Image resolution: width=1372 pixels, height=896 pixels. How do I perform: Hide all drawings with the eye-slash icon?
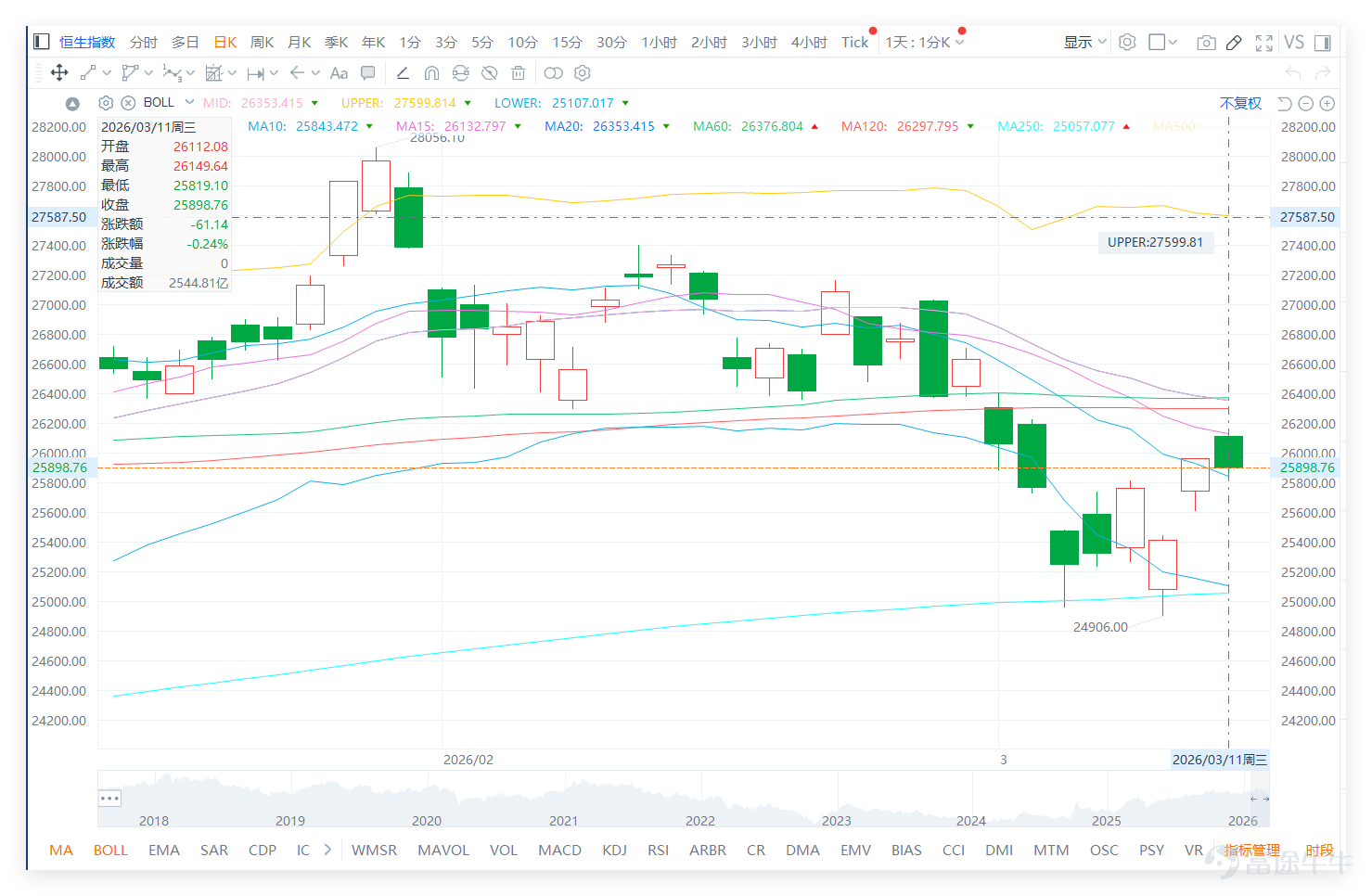pyautogui.click(x=490, y=73)
